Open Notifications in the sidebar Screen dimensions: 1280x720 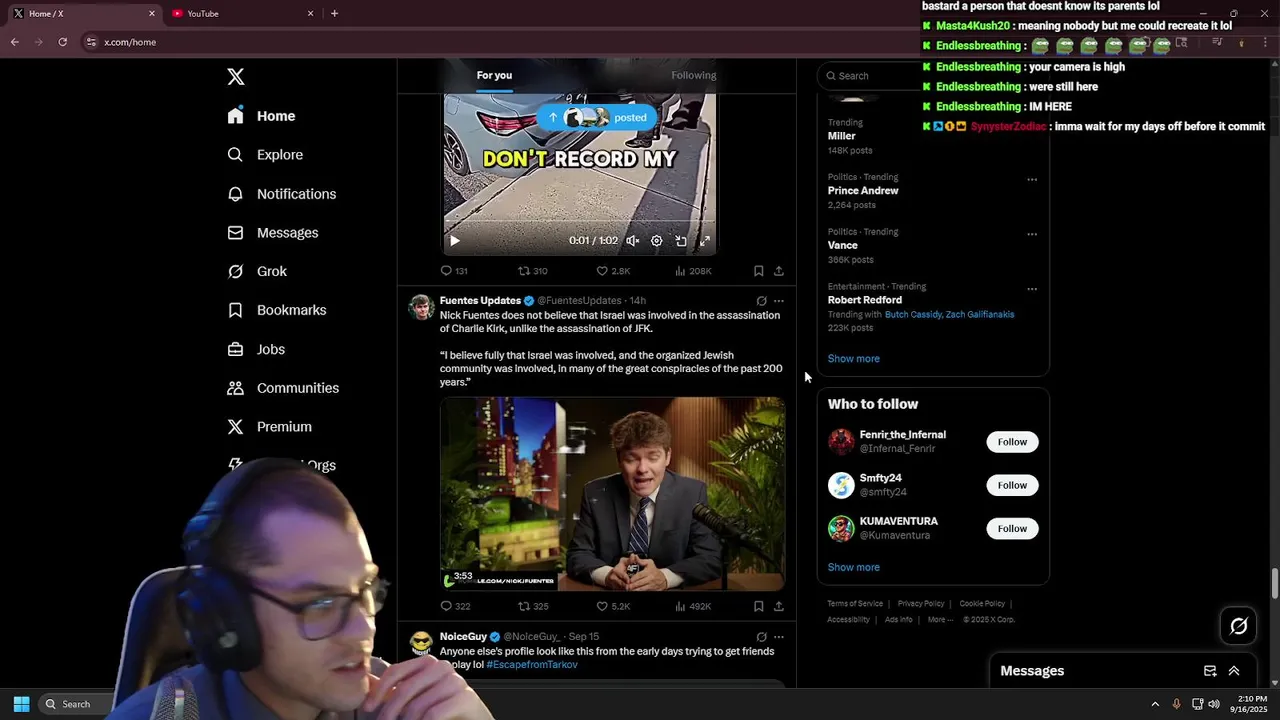[281, 194]
